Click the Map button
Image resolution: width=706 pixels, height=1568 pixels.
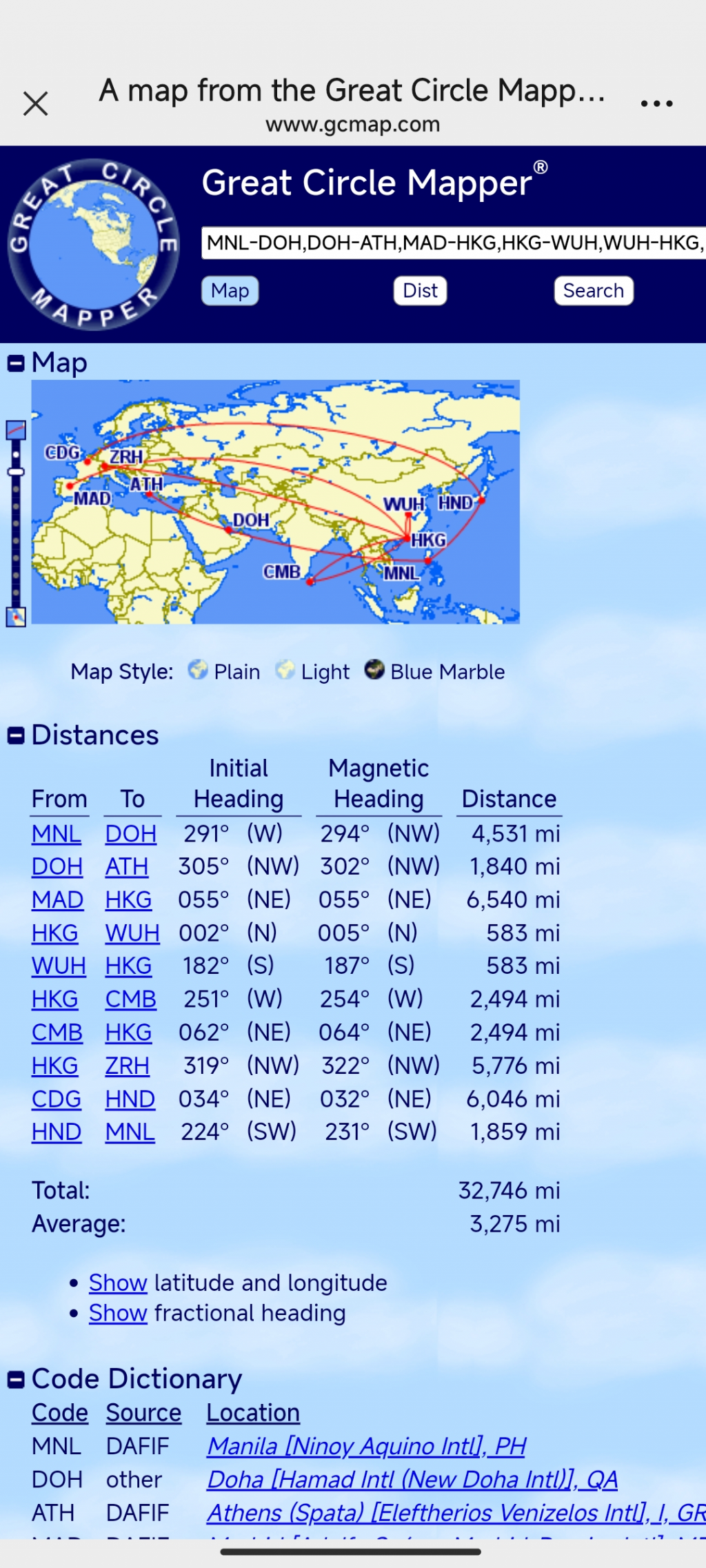230,291
